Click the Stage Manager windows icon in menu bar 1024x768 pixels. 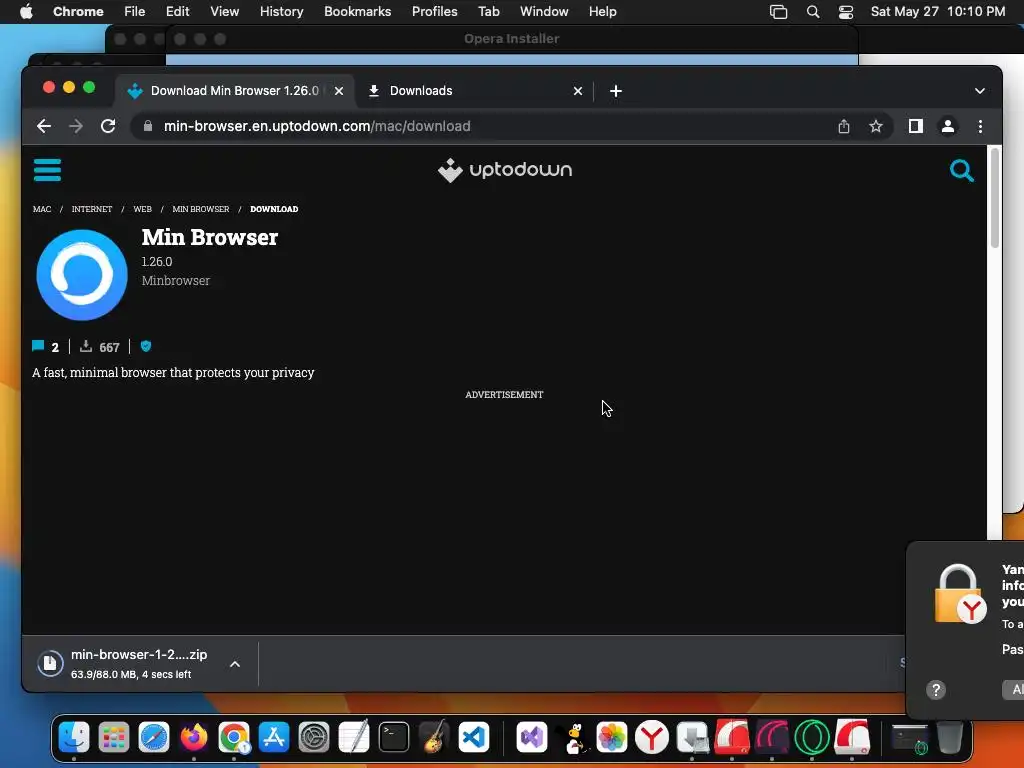[x=778, y=12]
